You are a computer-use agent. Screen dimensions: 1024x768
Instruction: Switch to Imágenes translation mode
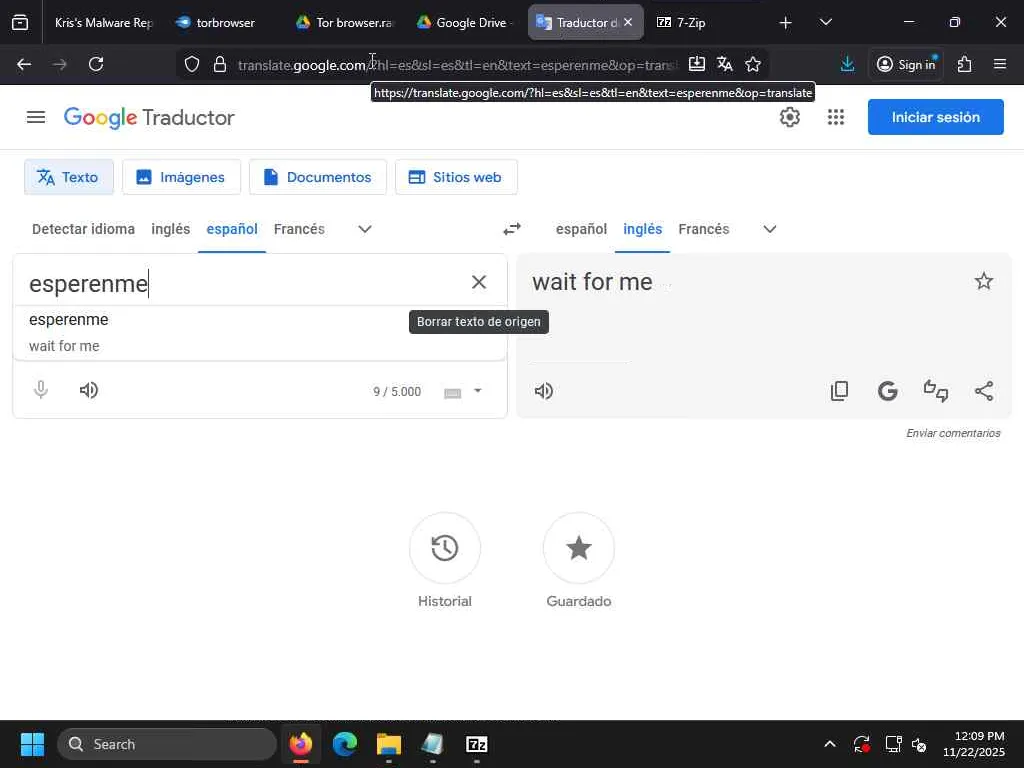click(182, 177)
